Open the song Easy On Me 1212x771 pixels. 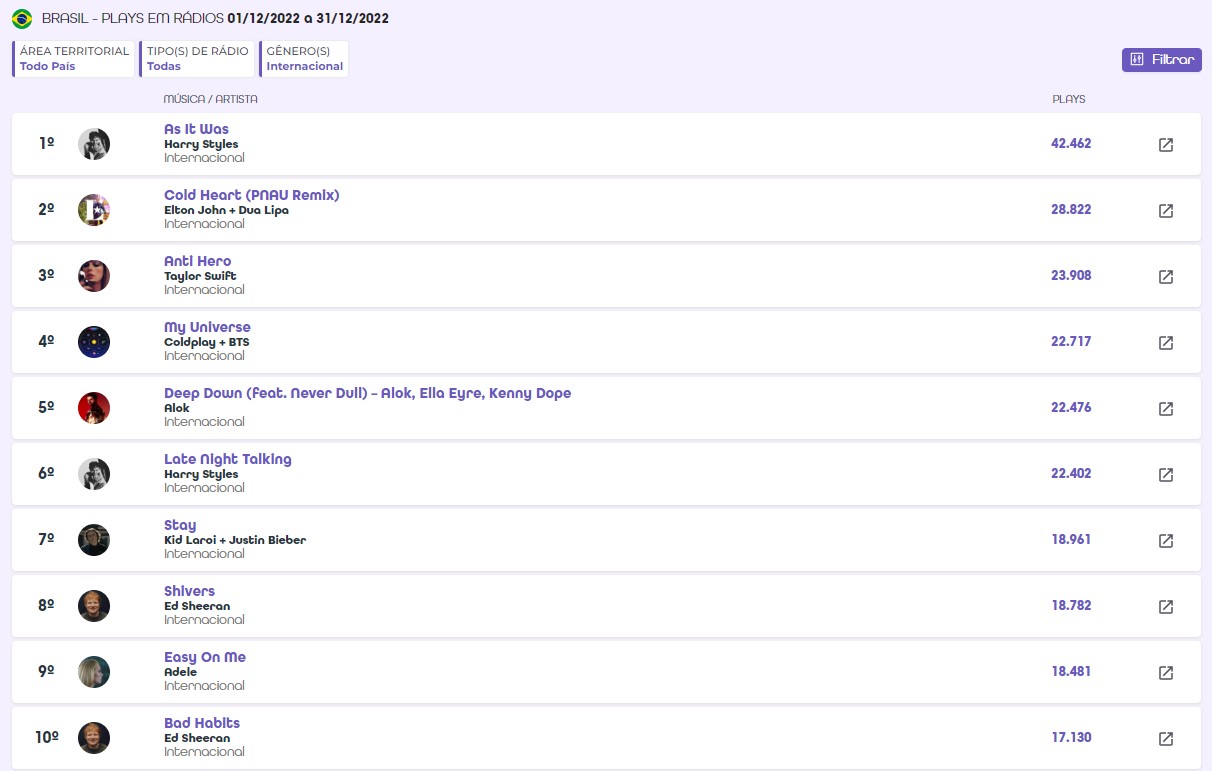pyautogui.click(x=205, y=657)
